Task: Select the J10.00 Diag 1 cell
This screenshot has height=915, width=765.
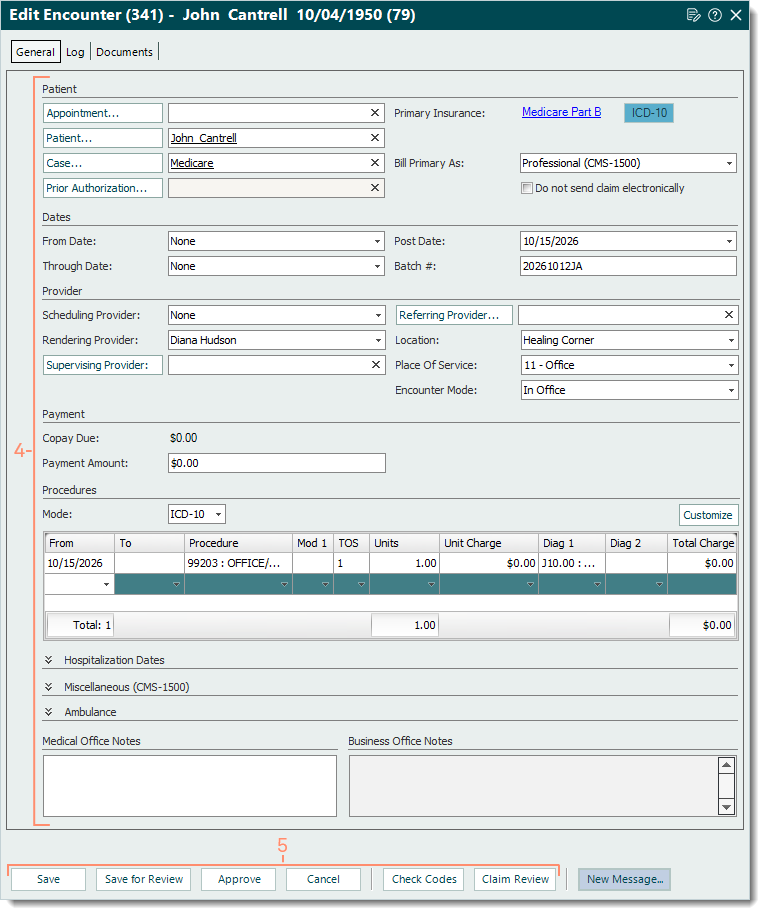Action: coord(572,563)
